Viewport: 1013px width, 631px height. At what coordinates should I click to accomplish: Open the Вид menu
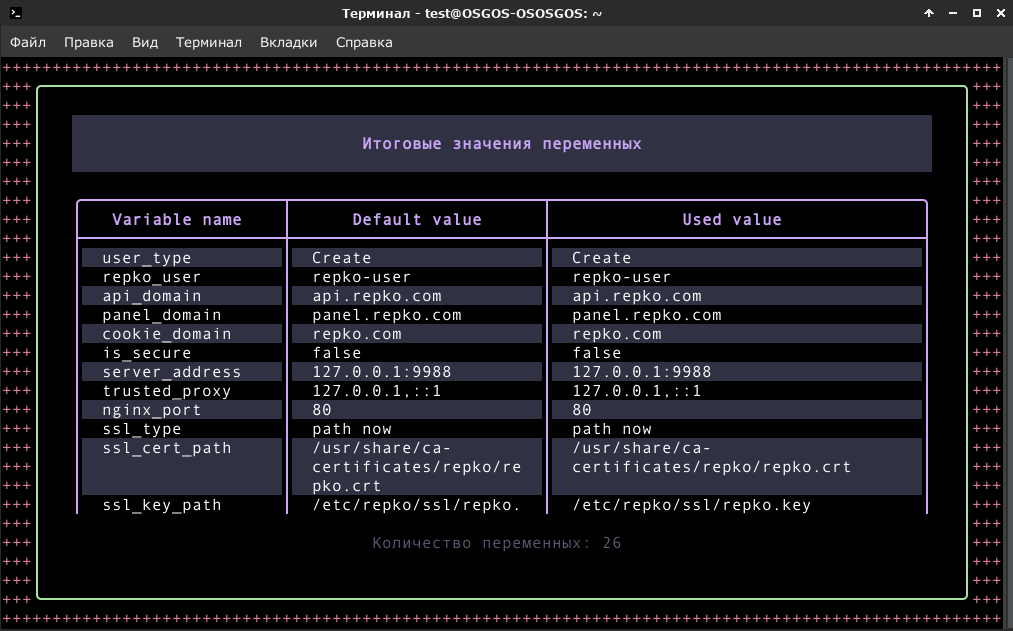[x=145, y=43]
